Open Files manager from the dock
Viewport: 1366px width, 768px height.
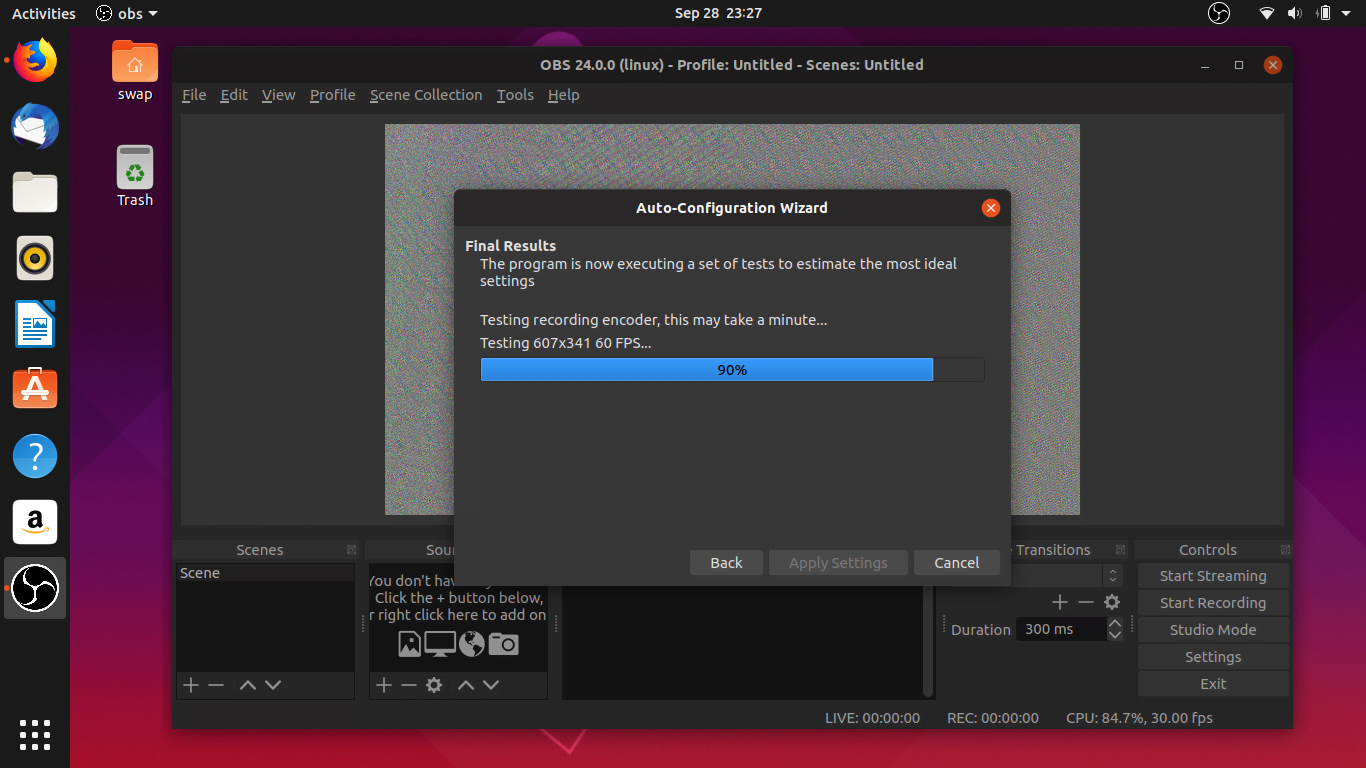point(35,192)
